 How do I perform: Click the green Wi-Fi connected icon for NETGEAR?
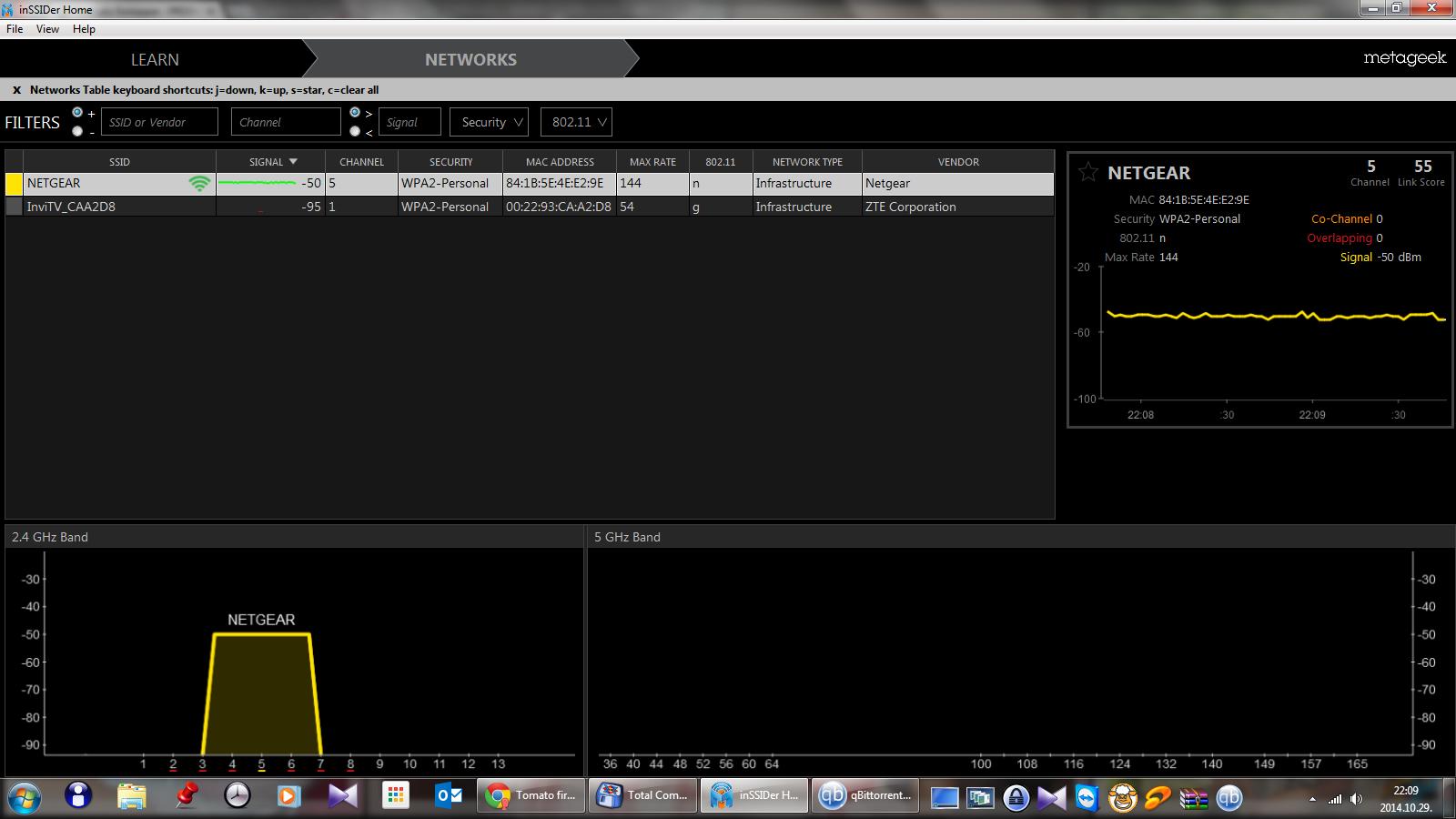tap(199, 183)
